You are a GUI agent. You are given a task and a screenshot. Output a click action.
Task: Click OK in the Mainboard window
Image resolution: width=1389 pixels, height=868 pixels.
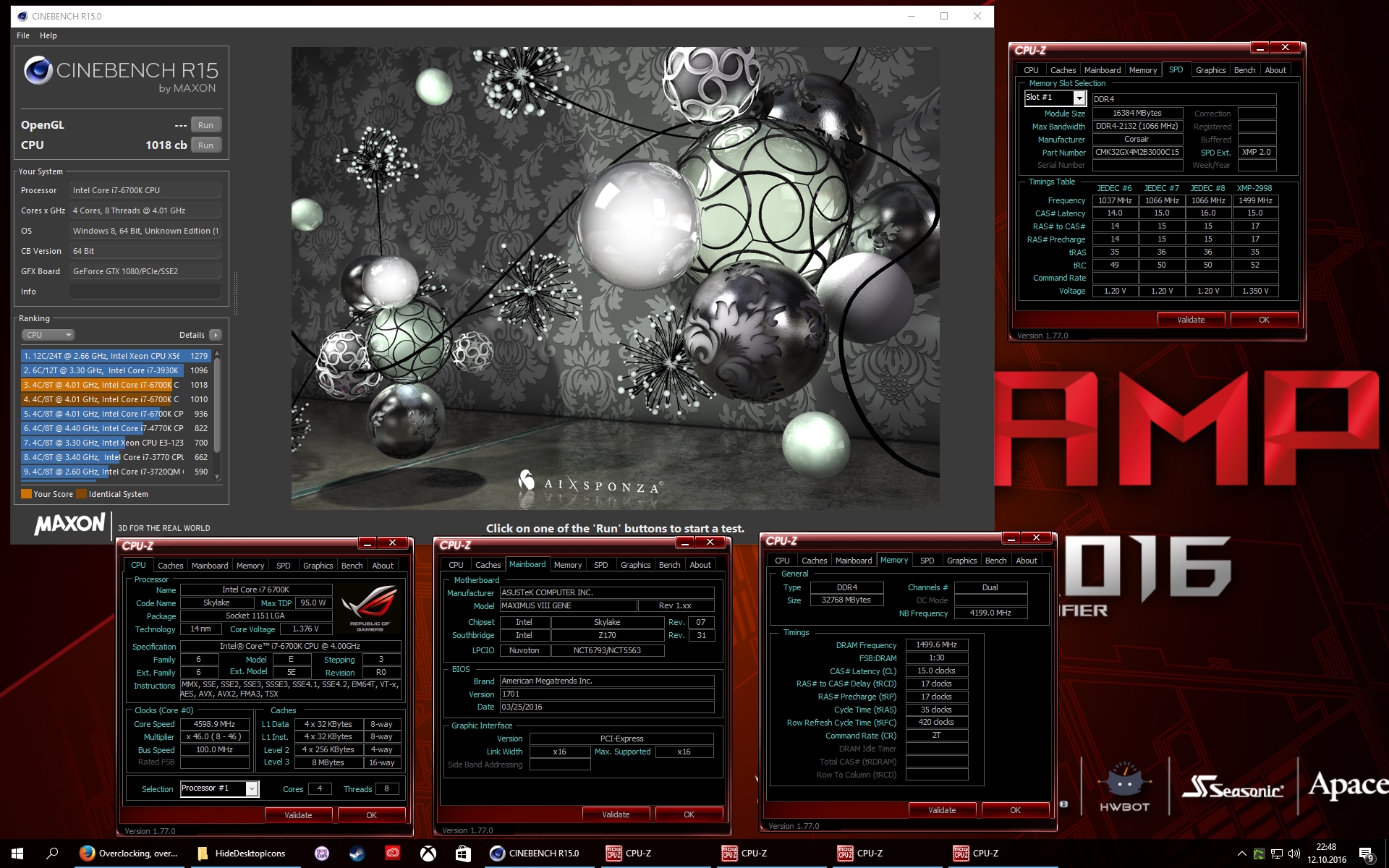point(689,814)
